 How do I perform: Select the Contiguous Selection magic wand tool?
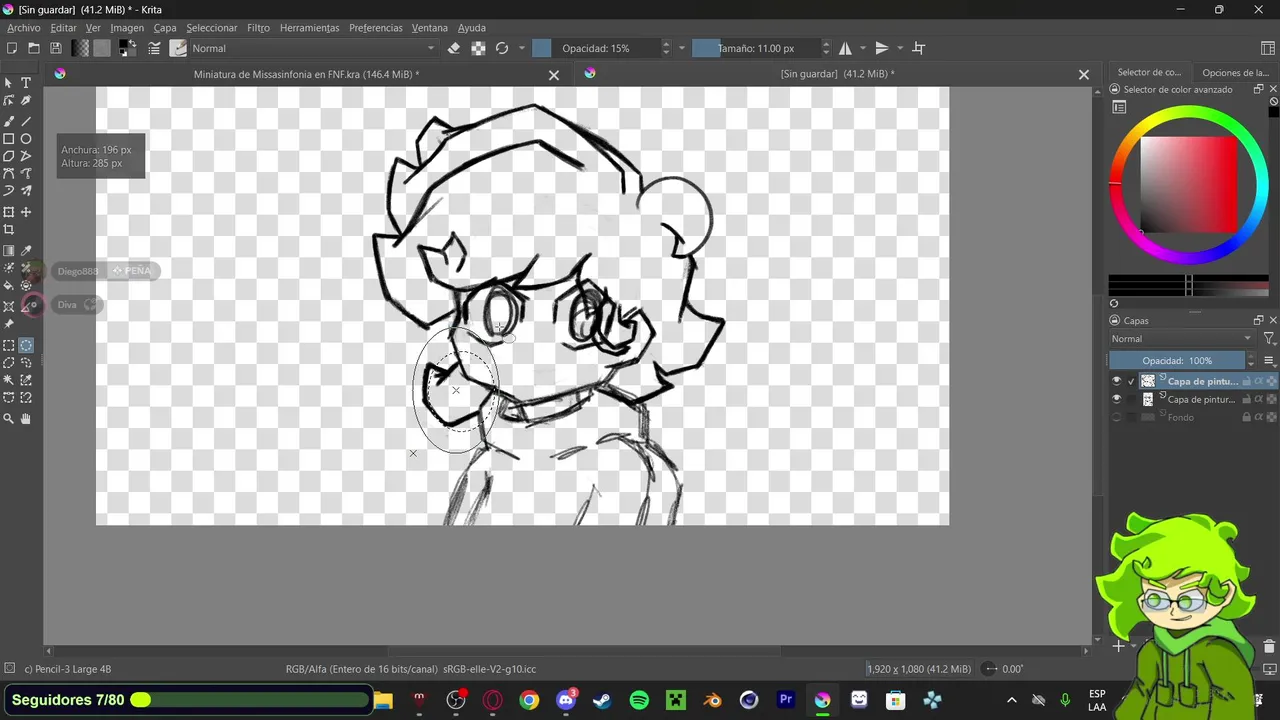coord(9,380)
